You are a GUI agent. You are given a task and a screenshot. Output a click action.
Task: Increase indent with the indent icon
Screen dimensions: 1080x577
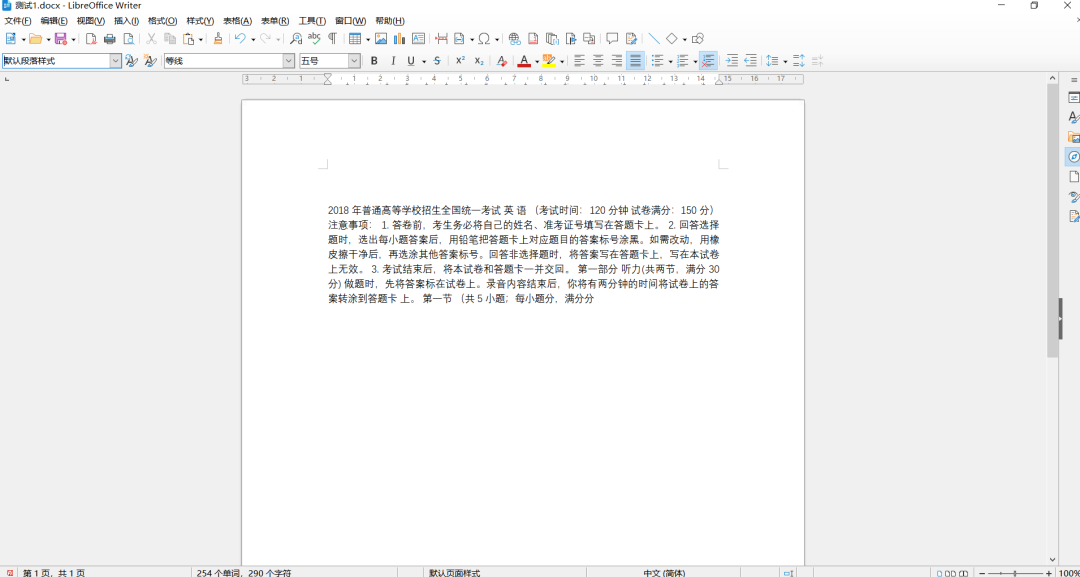732,61
